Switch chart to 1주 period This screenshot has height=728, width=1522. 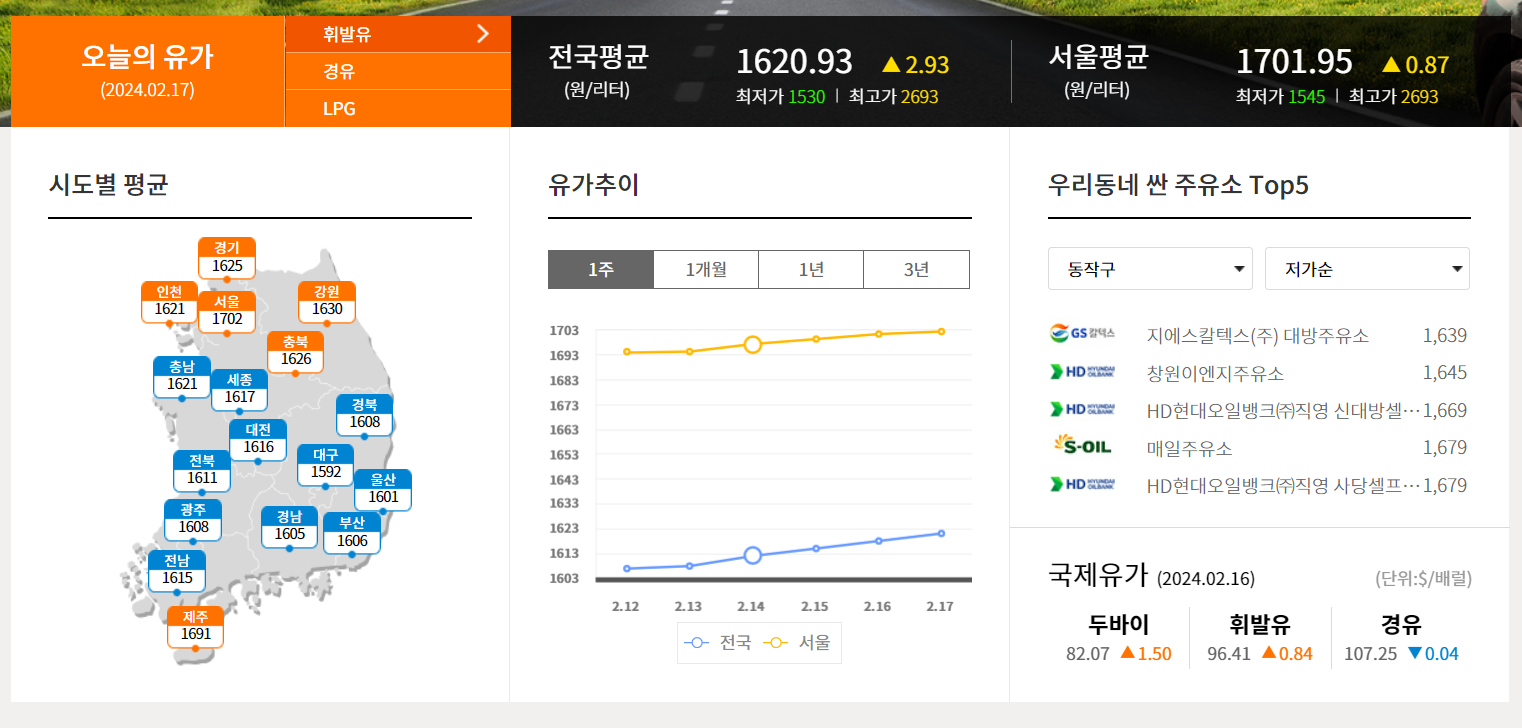[x=601, y=269]
